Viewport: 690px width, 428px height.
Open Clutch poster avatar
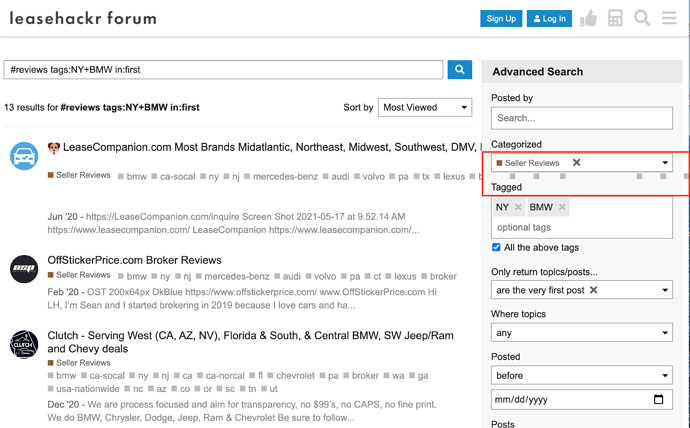pyautogui.click(x=24, y=344)
